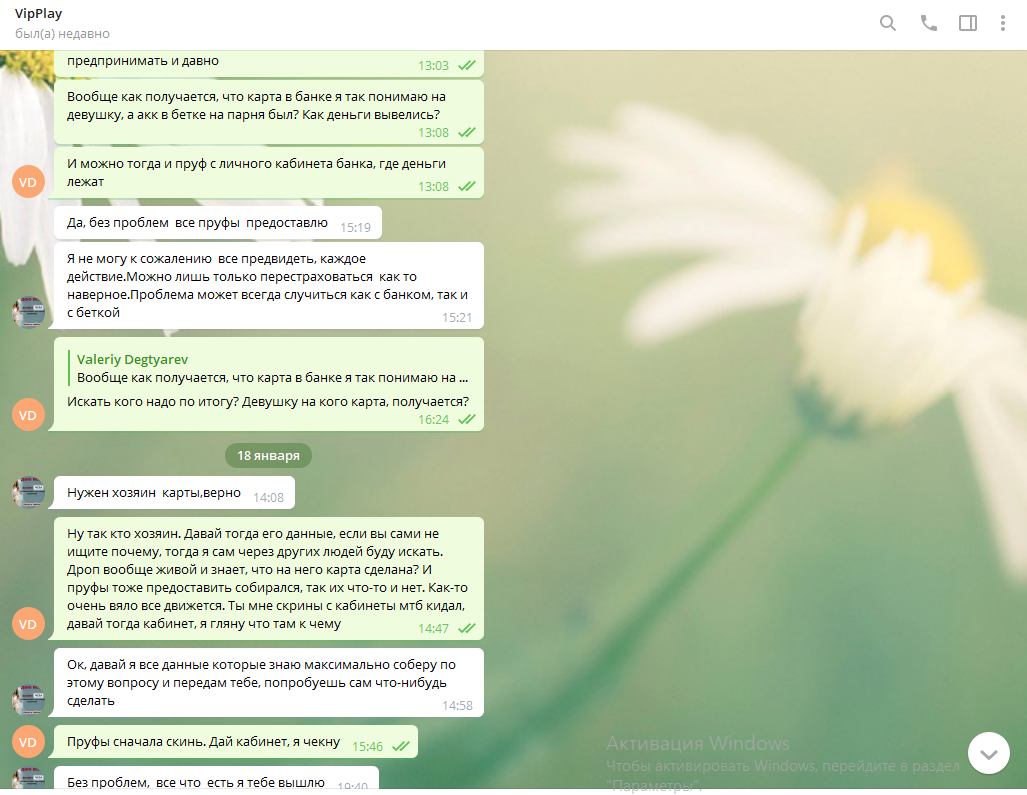Open the three-dot chat options menu
Image resolution: width=1027 pixels, height=795 pixels.
click(1003, 23)
